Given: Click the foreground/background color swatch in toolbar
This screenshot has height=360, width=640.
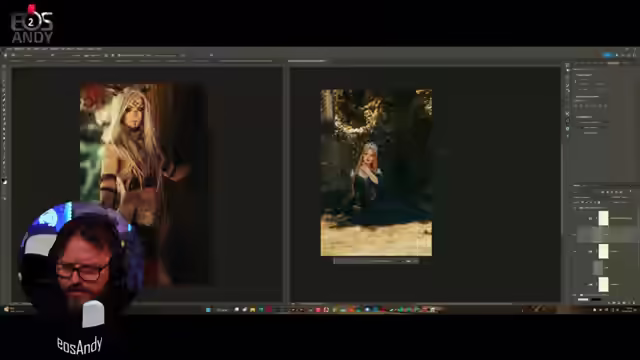Looking at the screenshot, I should click(x=4, y=181).
